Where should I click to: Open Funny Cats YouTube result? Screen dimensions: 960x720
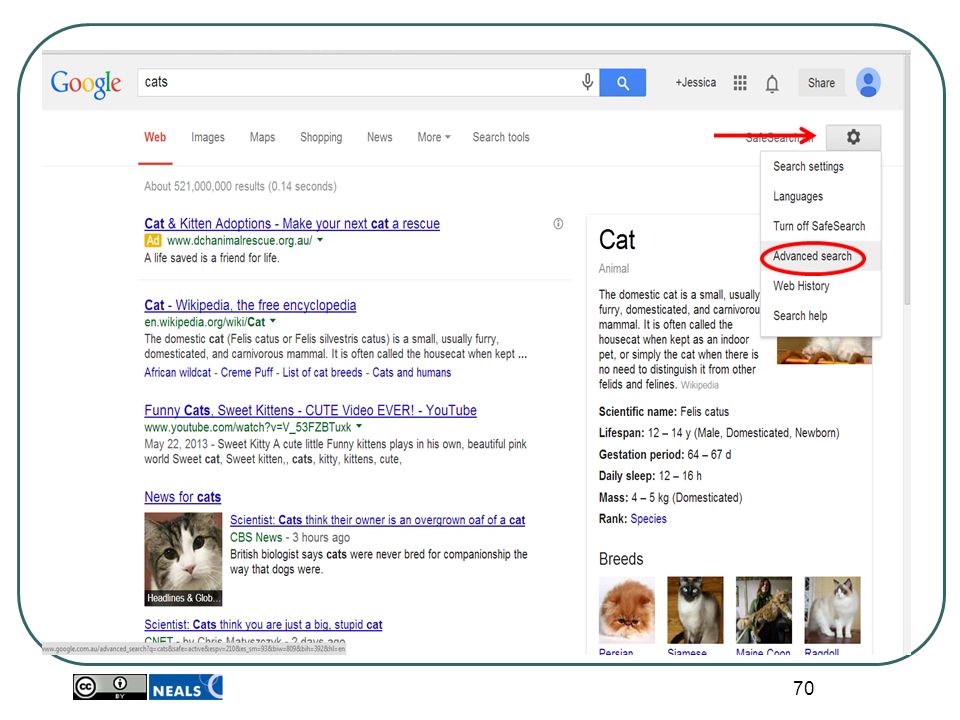(310, 410)
